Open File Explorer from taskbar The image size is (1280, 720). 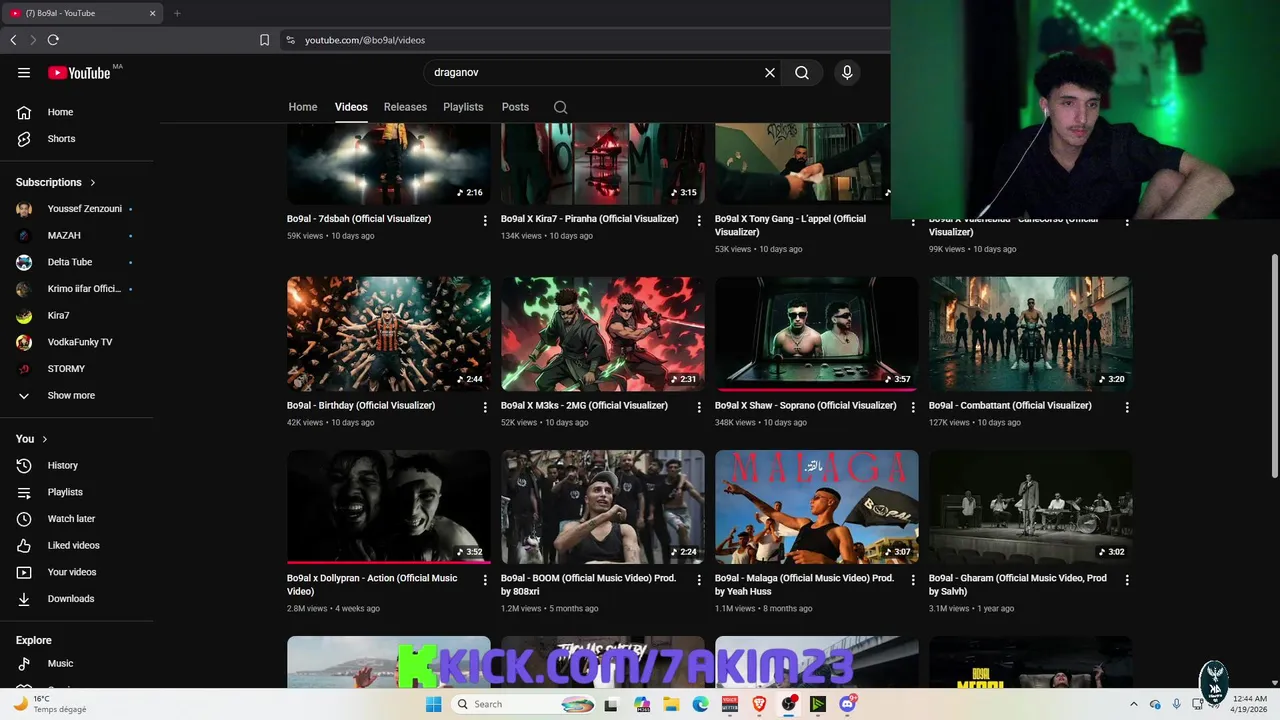672,704
